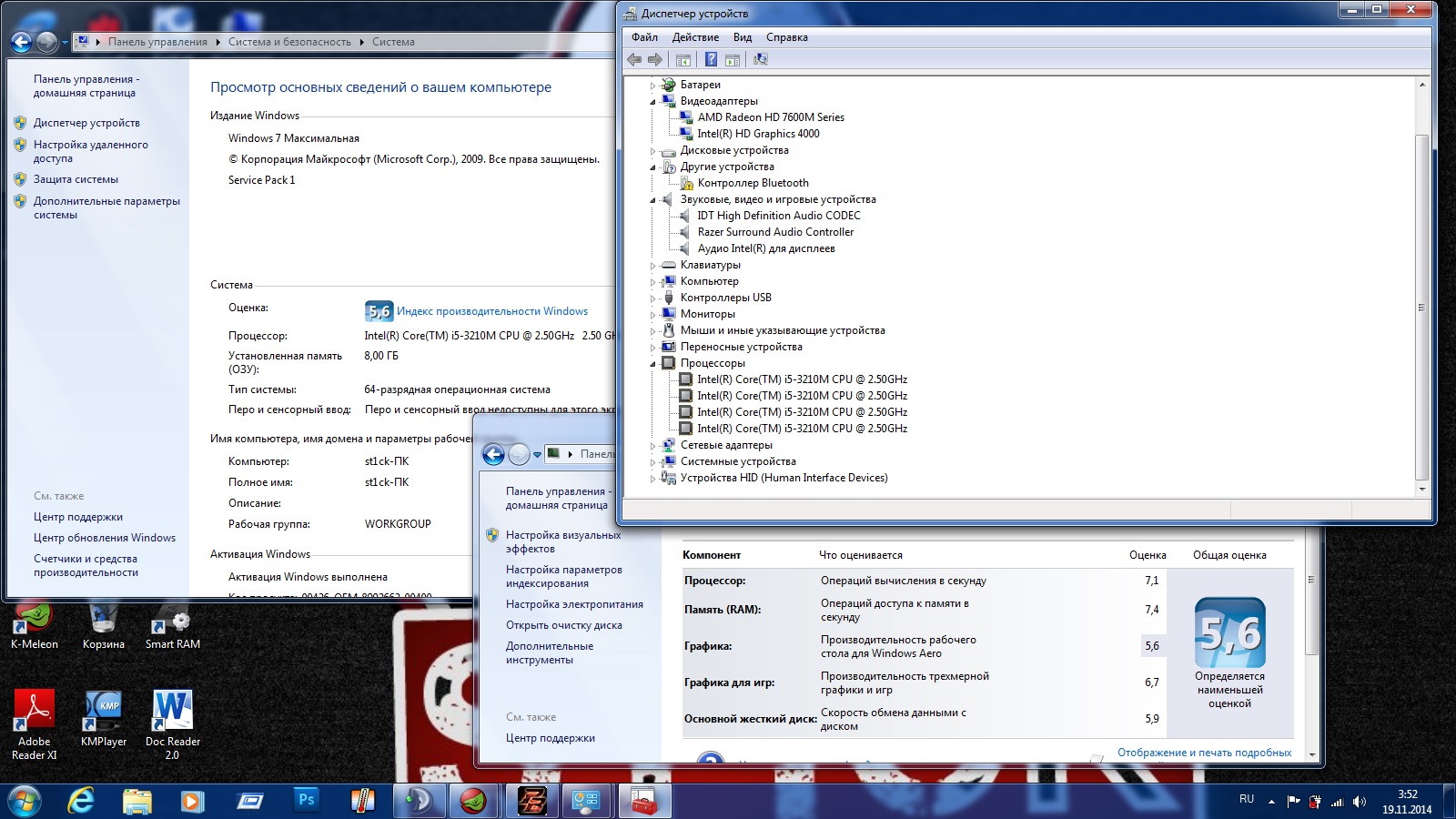Click the RU language indicator
Screen dimensions: 1456x819
[x=1247, y=799]
